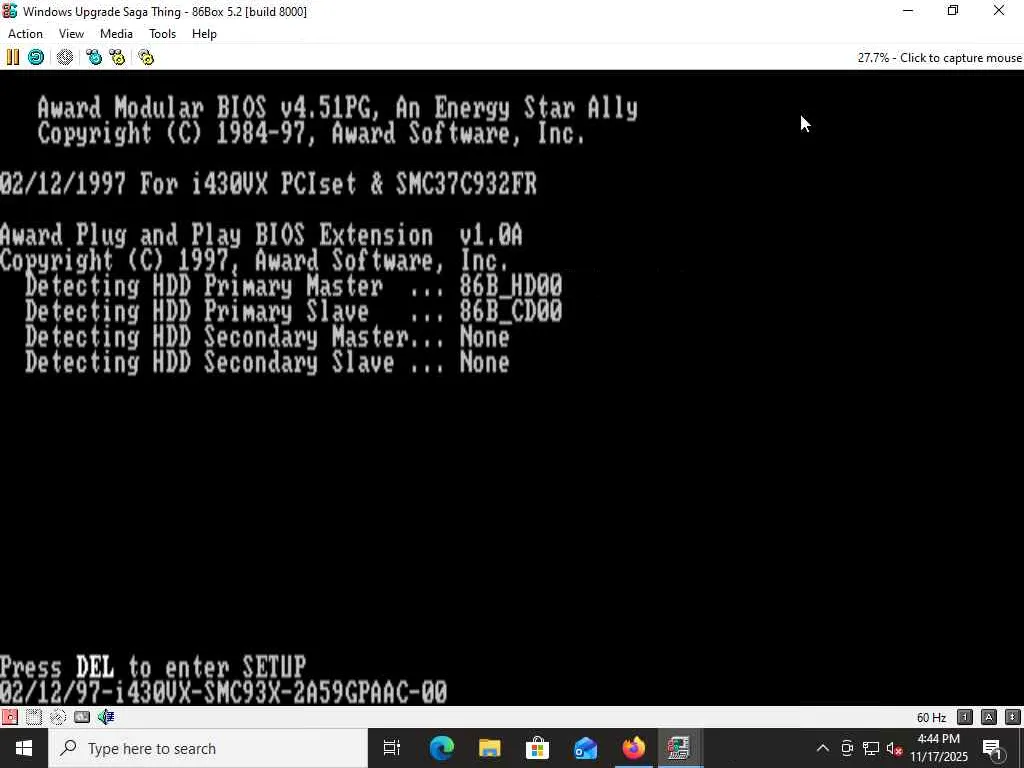
Task: Click the Num Lock indicator
Action: (x=965, y=717)
